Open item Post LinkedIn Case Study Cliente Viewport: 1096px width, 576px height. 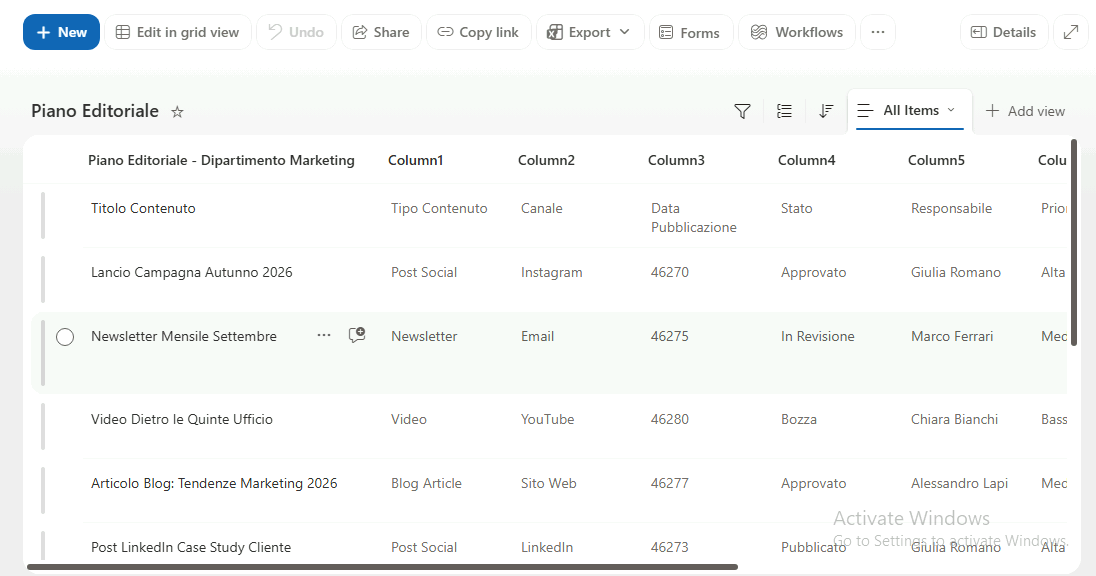[191, 547]
